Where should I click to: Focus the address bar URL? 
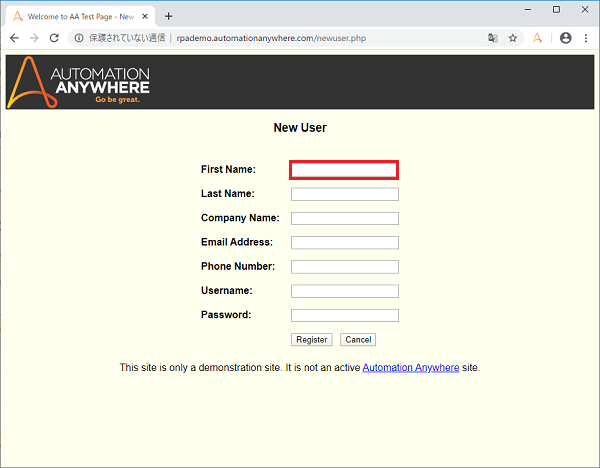pyautogui.click(x=271, y=38)
